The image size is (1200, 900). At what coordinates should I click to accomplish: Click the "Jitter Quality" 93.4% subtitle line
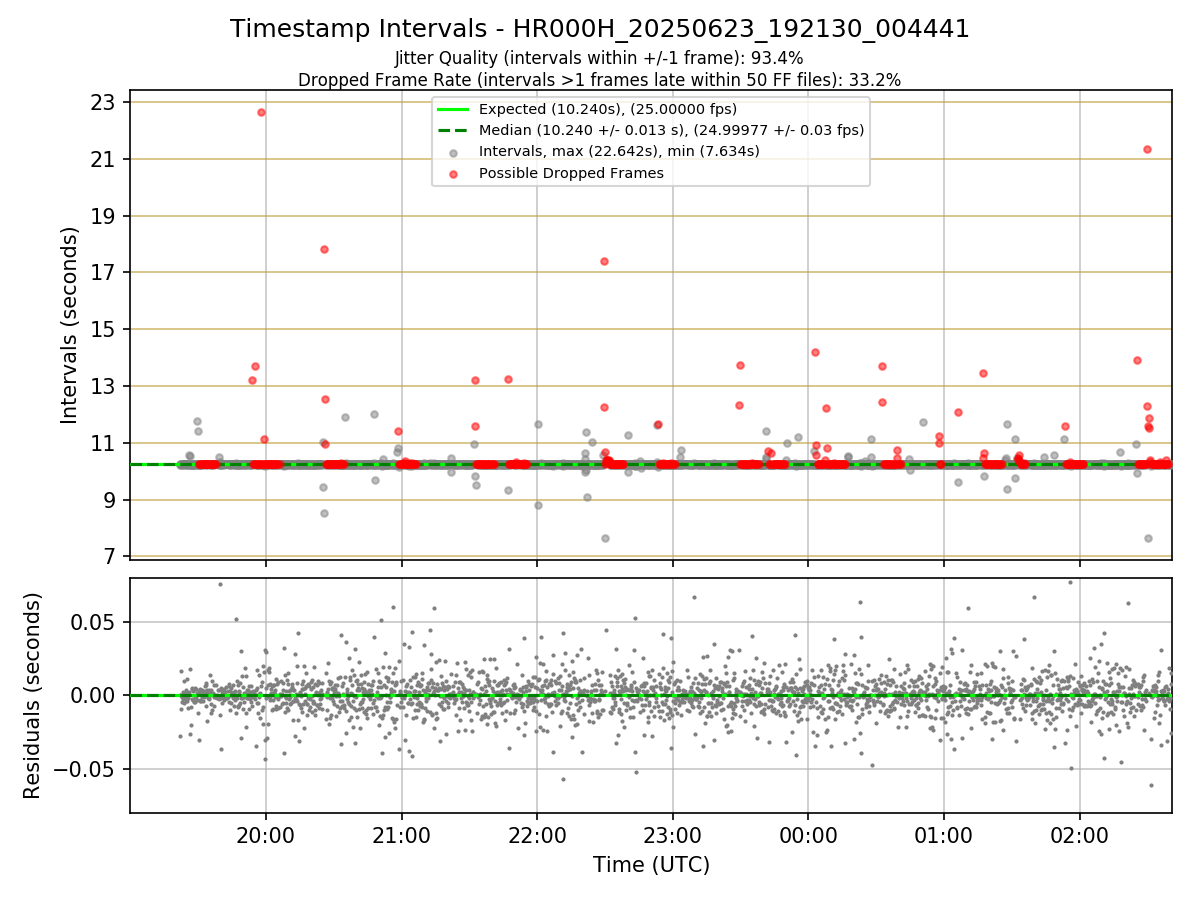coord(600,59)
